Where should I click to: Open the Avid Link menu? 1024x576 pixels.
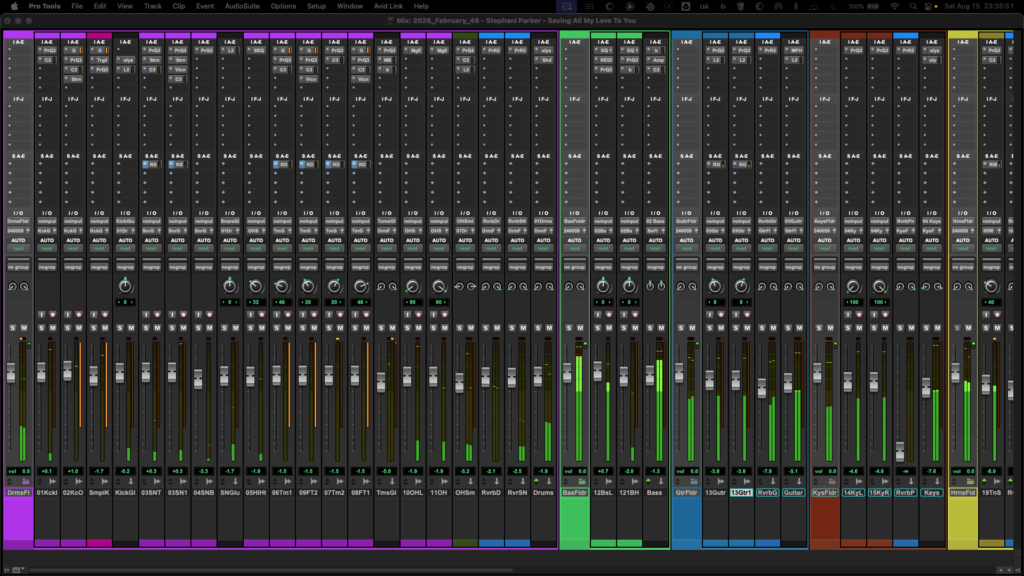(388, 6)
